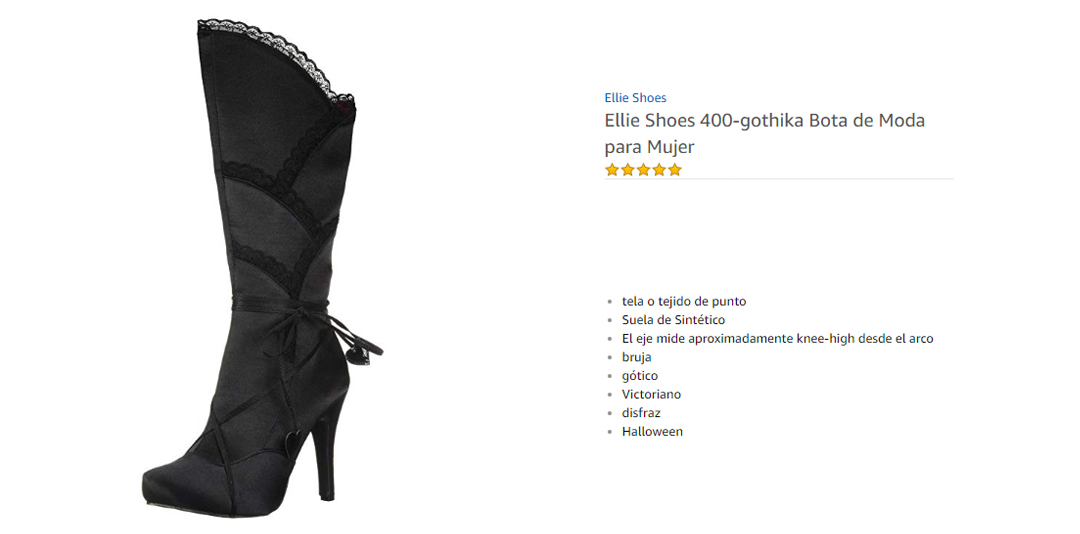
Task: Click the 'tela o tejido de punto' bullet
Action: pos(684,301)
